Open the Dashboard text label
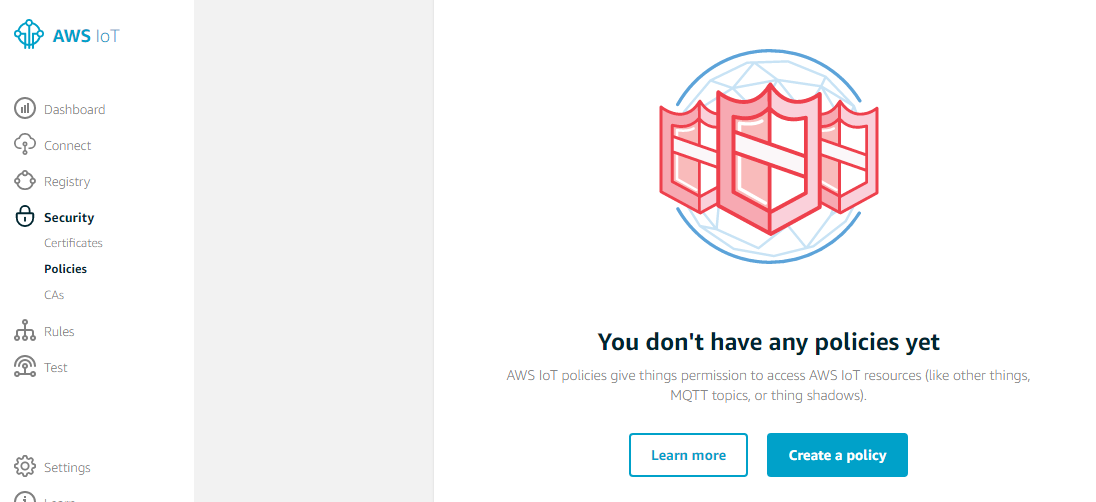Screen dimensions: 1096x502 click(74, 109)
